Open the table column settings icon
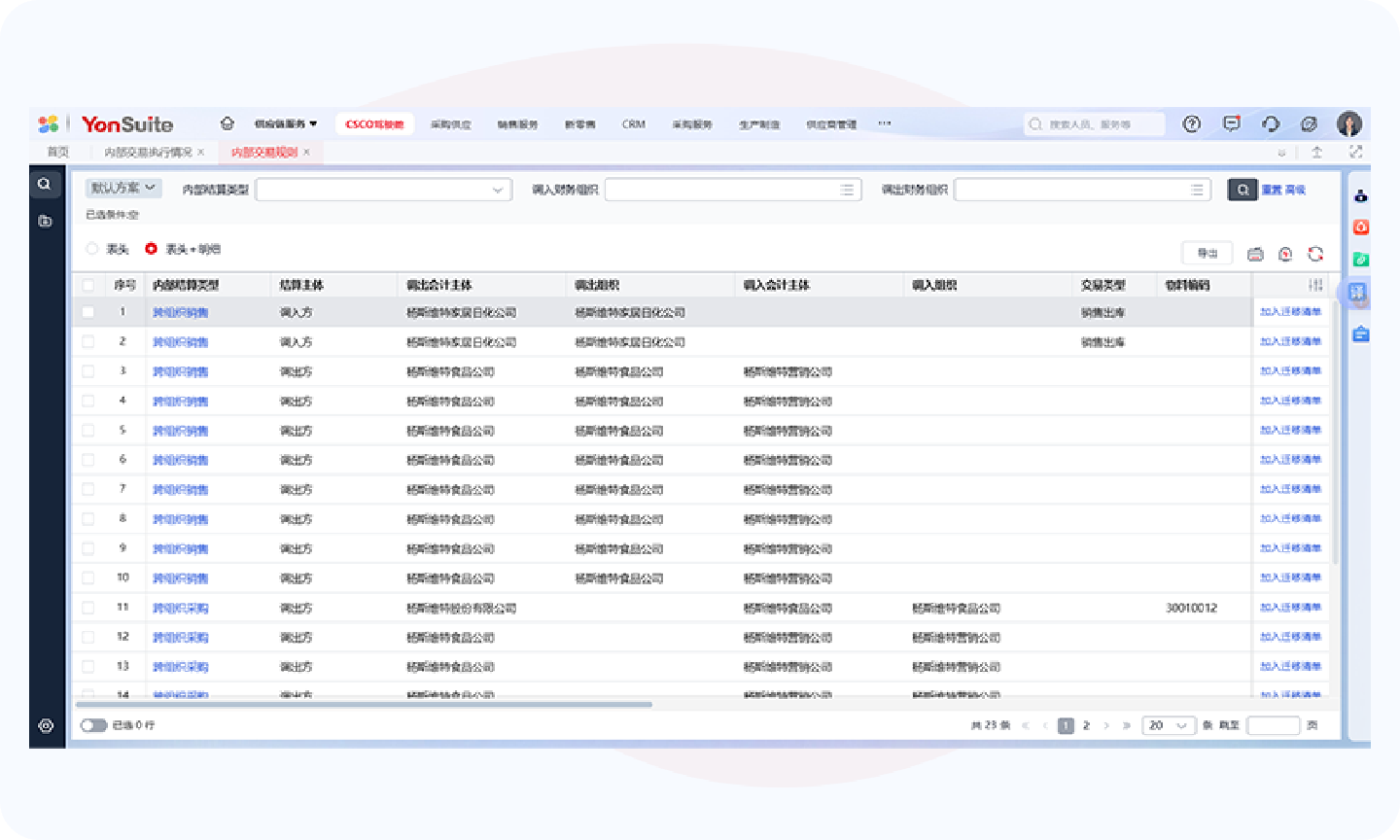Screen dimensions: 1400x840 tap(1315, 285)
